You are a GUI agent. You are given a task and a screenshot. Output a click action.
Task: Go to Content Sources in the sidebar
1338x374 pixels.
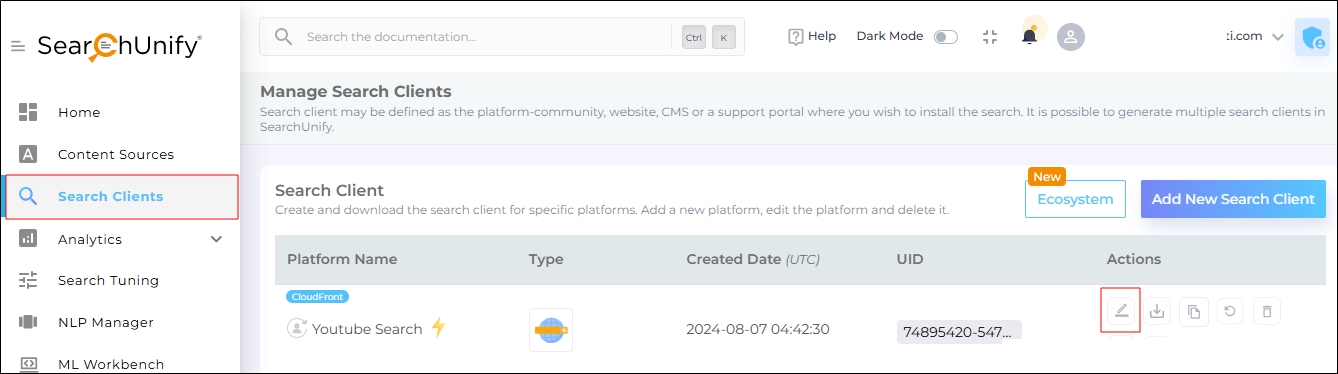click(116, 154)
